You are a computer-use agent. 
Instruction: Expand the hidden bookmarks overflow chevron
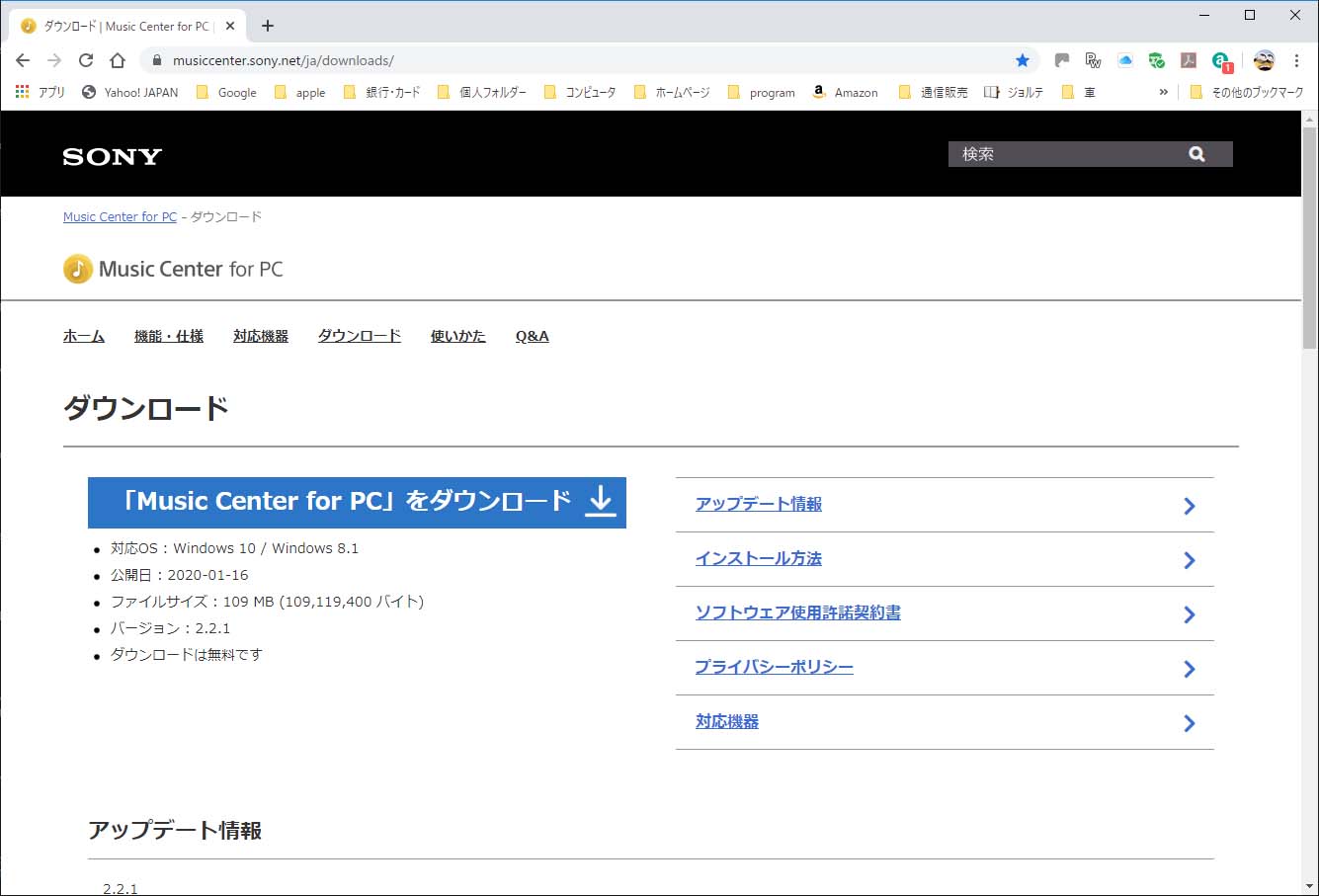pos(1163,92)
